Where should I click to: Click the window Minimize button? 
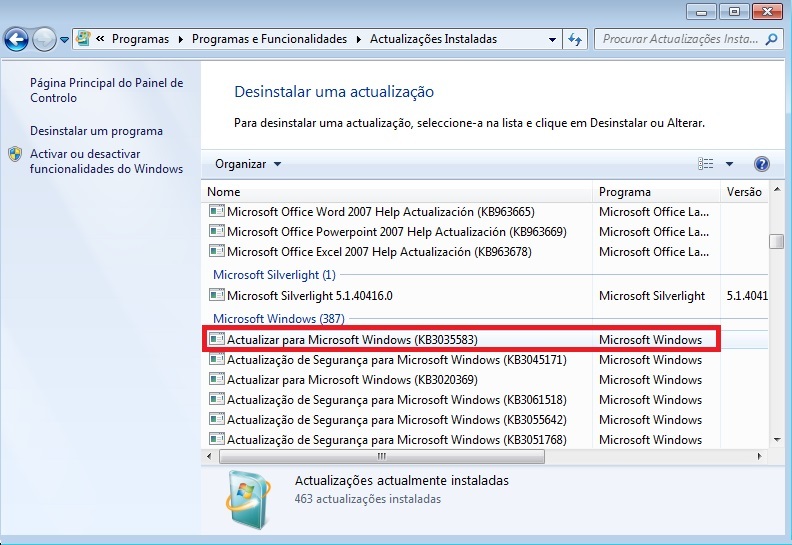tap(701, 12)
